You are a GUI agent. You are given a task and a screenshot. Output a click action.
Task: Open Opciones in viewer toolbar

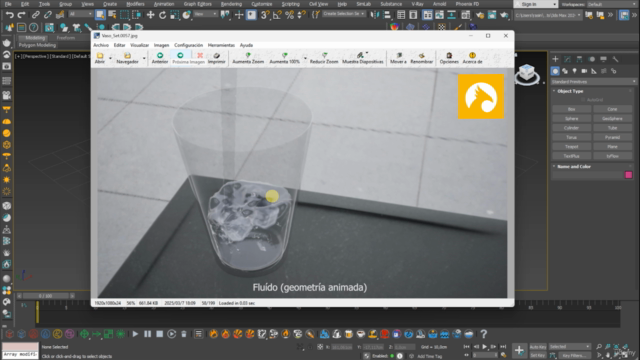pyautogui.click(x=449, y=58)
